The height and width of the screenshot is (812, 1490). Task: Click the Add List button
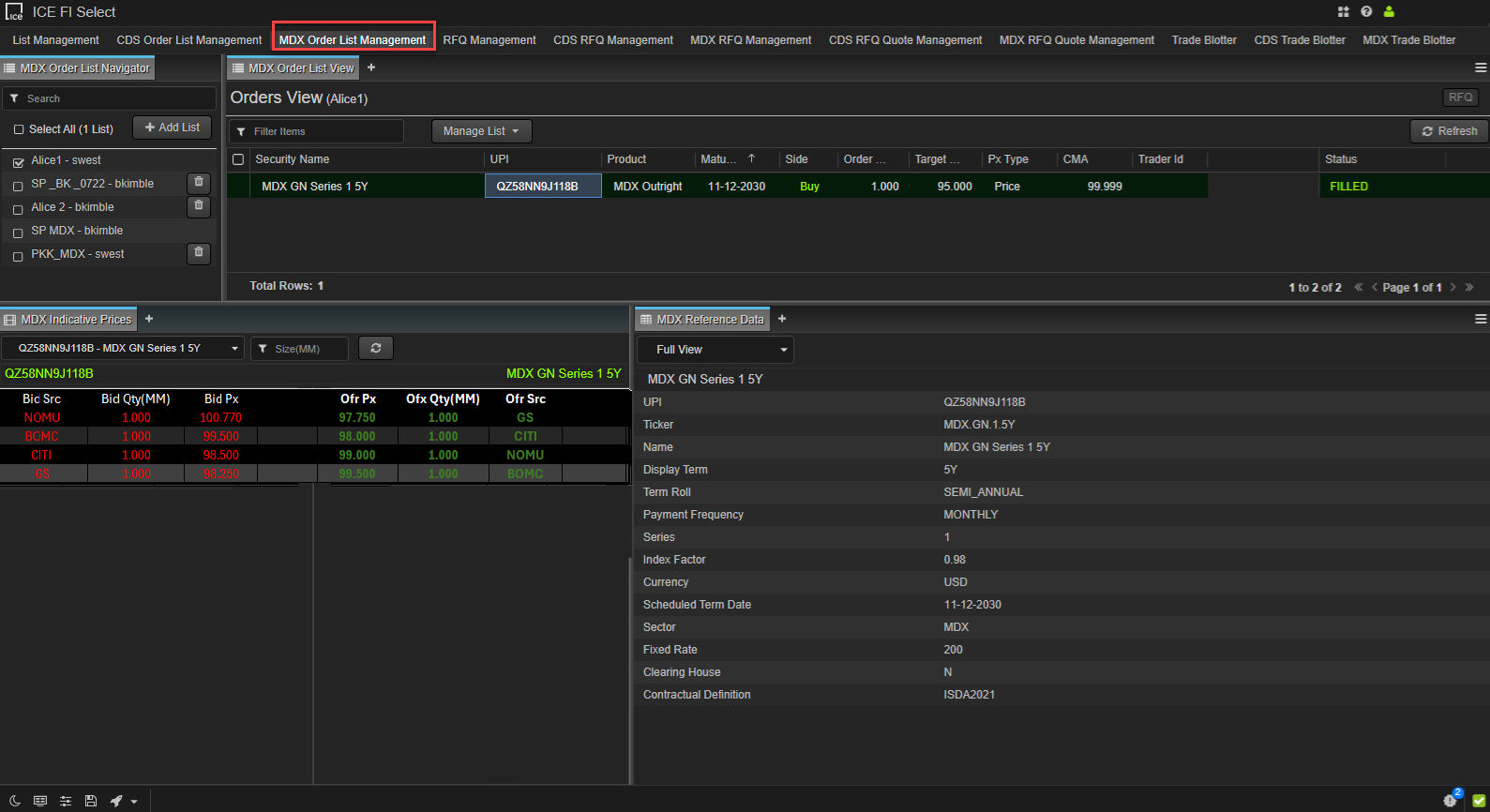click(x=173, y=128)
